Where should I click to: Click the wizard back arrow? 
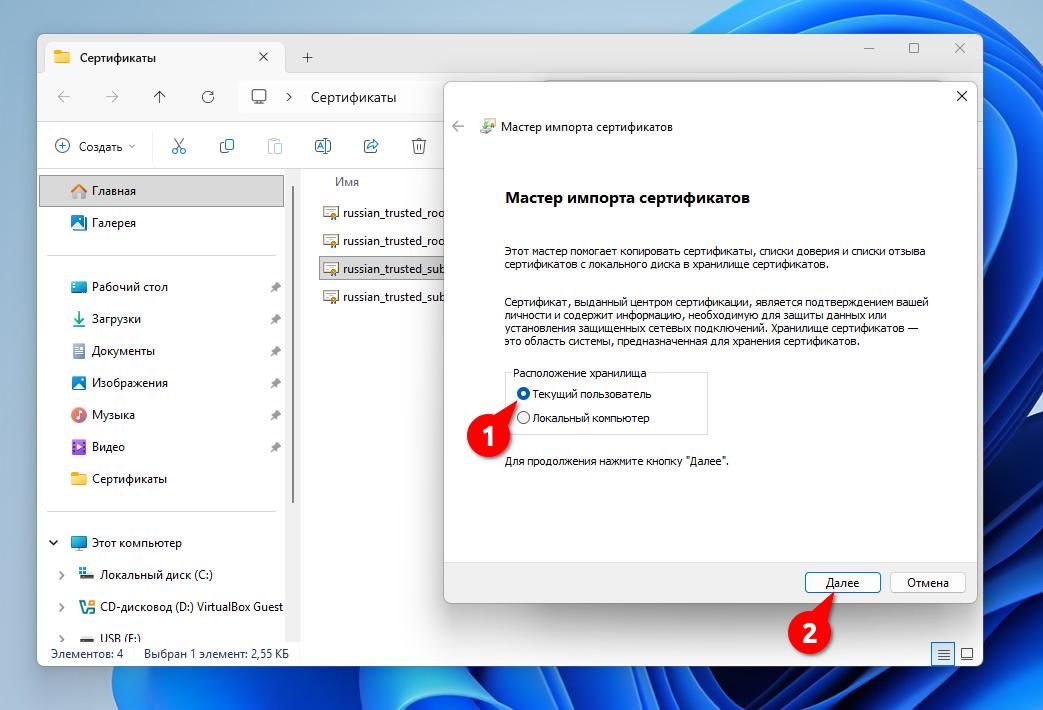(458, 126)
